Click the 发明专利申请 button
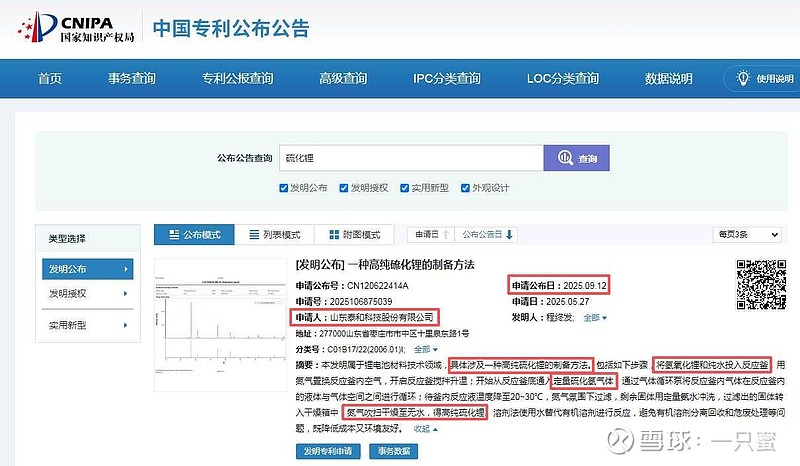Image resolution: width=800 pixels, height=466 pixels. [328, 451]
